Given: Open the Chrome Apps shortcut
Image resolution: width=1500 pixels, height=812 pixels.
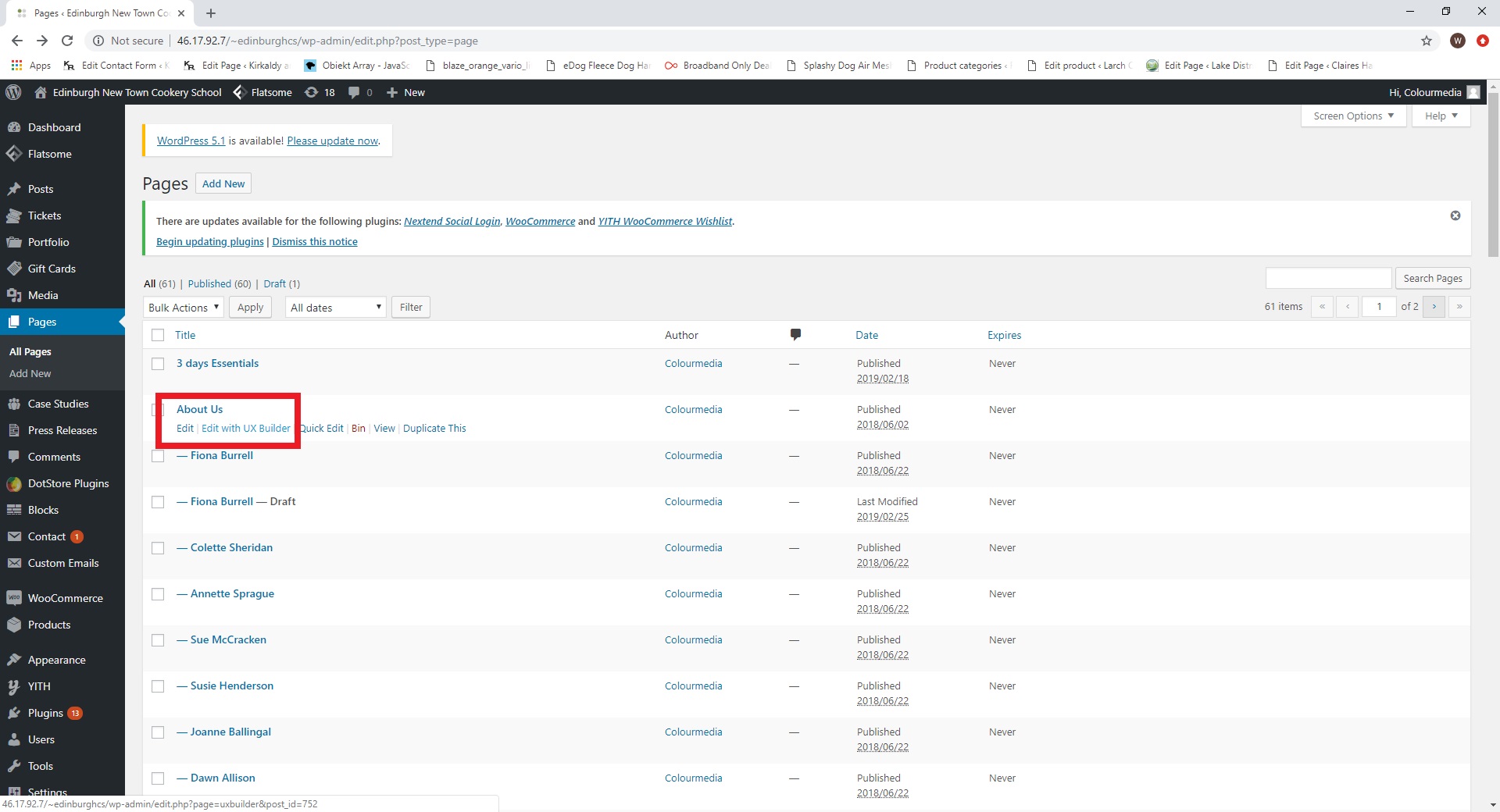Looking at the screenshot, I should click(x=31, y=66).
